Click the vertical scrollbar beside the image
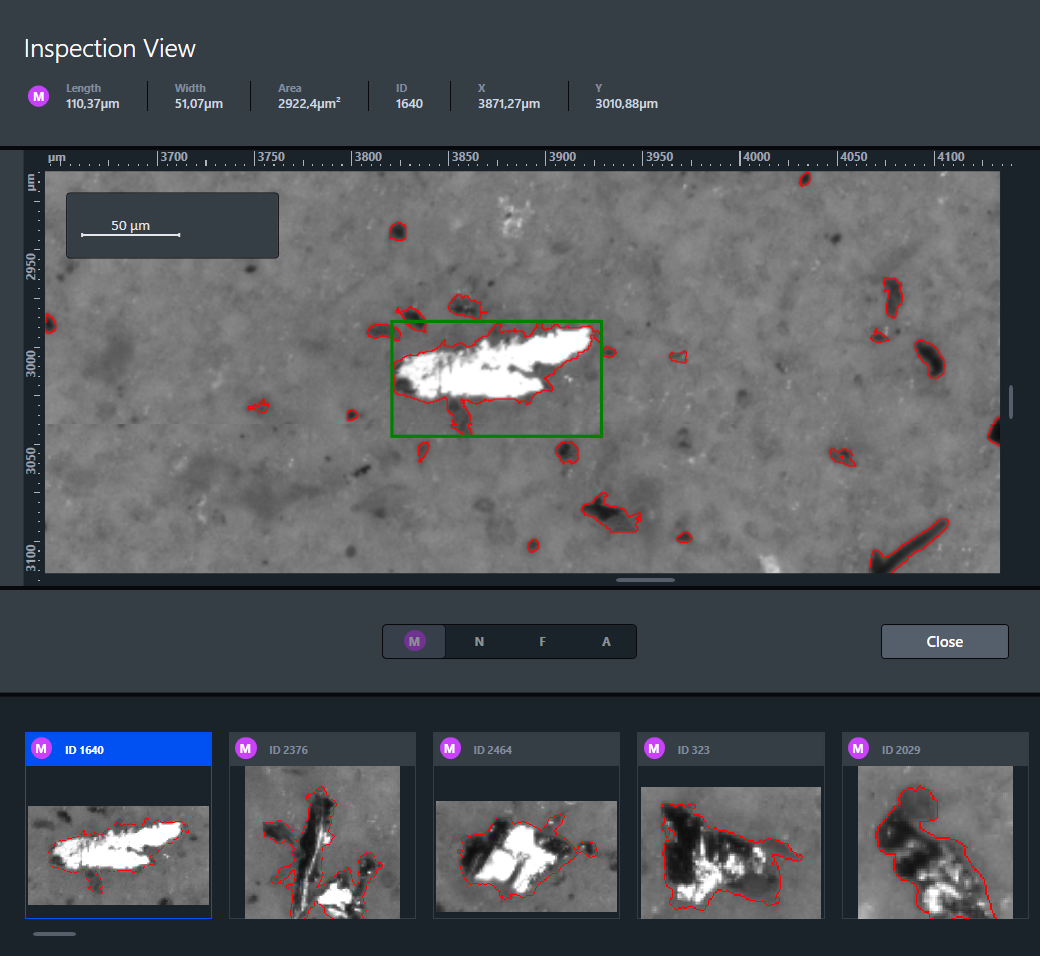1040x956 pixels. (1010, 402)
